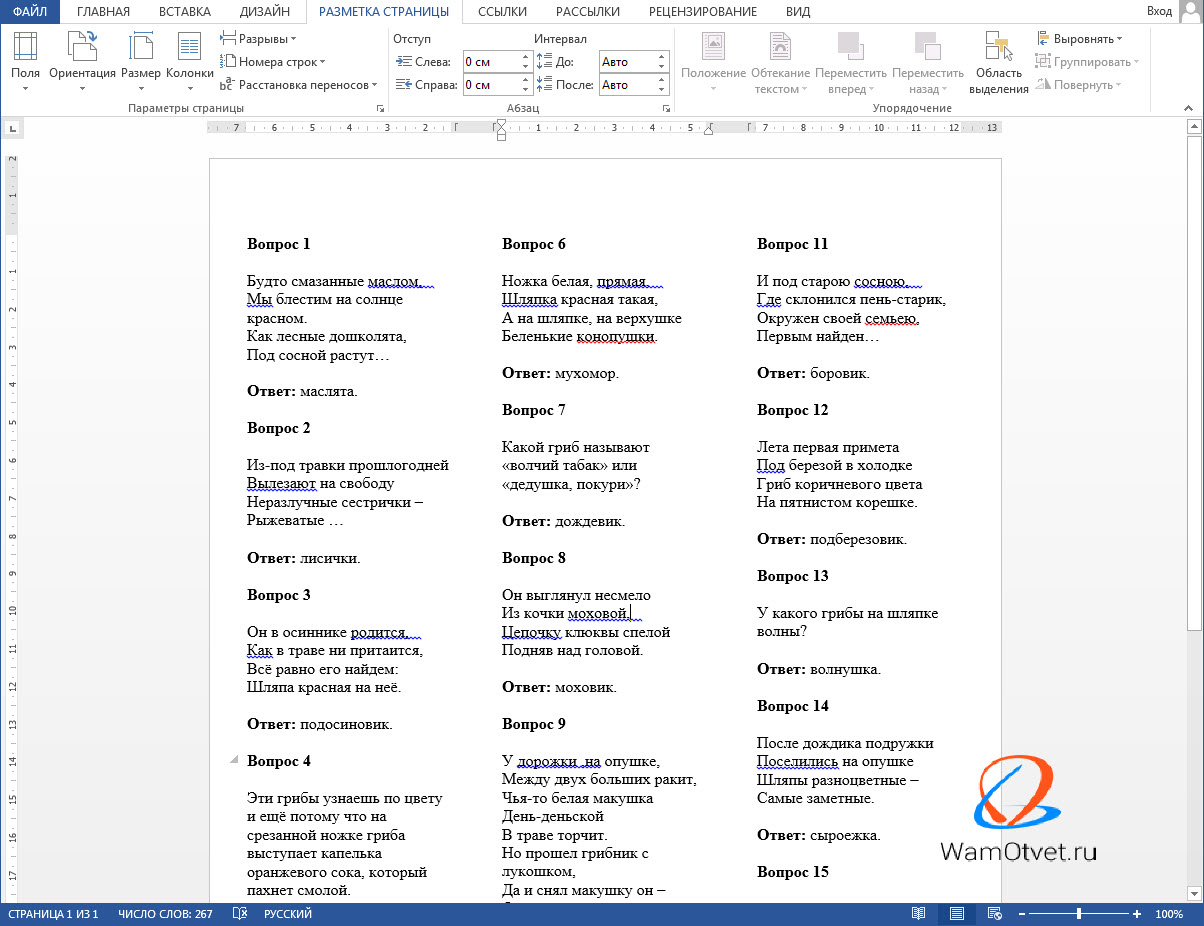The image size is (1204, 926).
Task: Switch to read mode view icon
Action: (x=919, y=914)
